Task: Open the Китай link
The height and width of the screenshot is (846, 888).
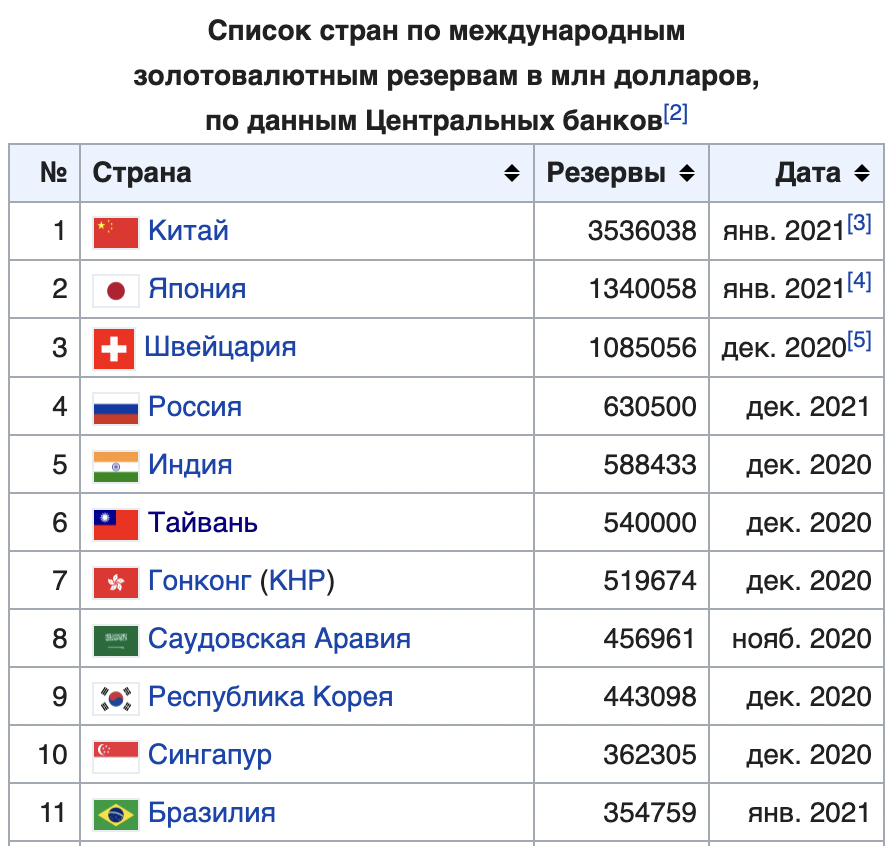Action: (188, 230)
